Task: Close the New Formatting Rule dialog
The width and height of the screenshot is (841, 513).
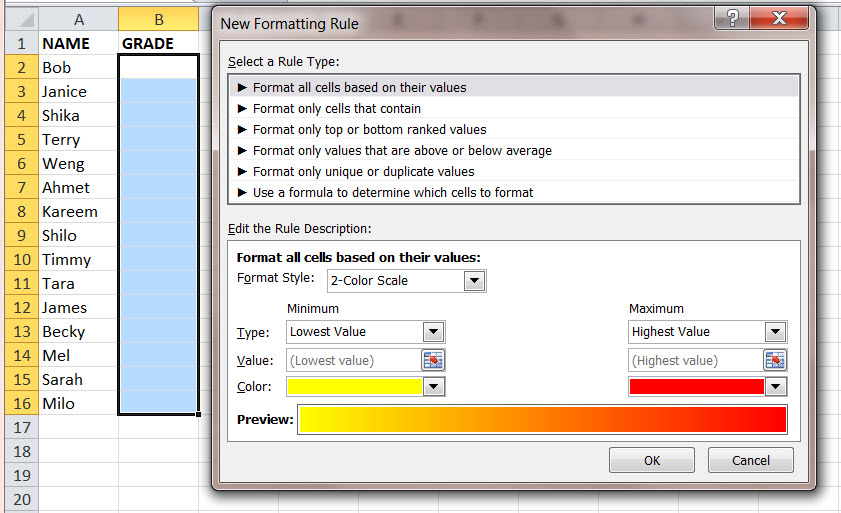Action: (x=779, y=18)
